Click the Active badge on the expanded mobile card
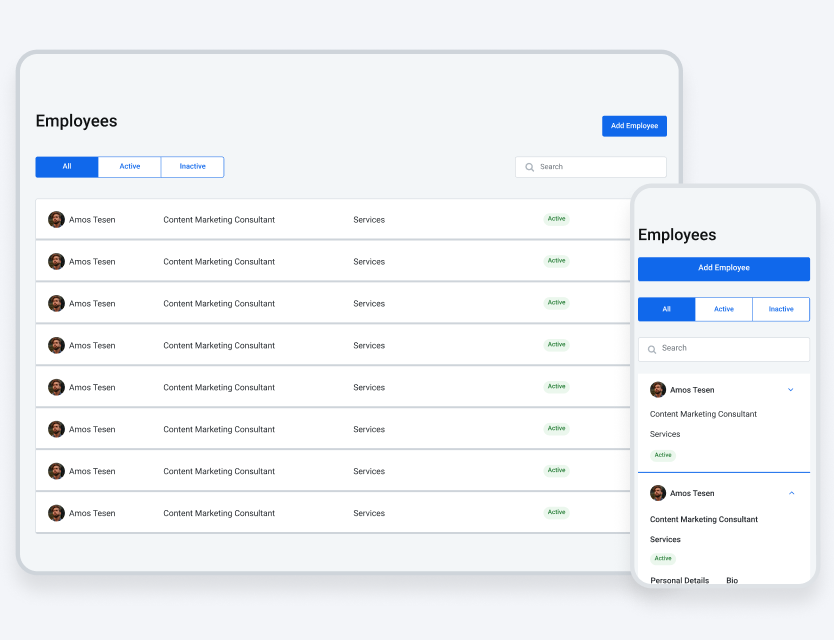834x640 pixels. click(x=663, y=558)
